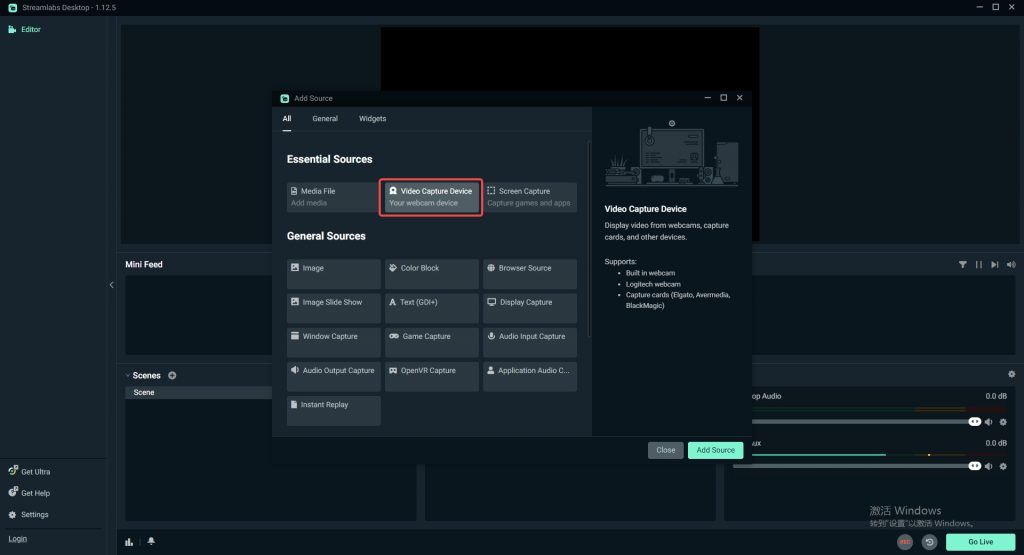The image size is (1024, 555).
Task: Mute Desktop Audio speaker icon
Action: pyautogui.click(x=989, y=422)
